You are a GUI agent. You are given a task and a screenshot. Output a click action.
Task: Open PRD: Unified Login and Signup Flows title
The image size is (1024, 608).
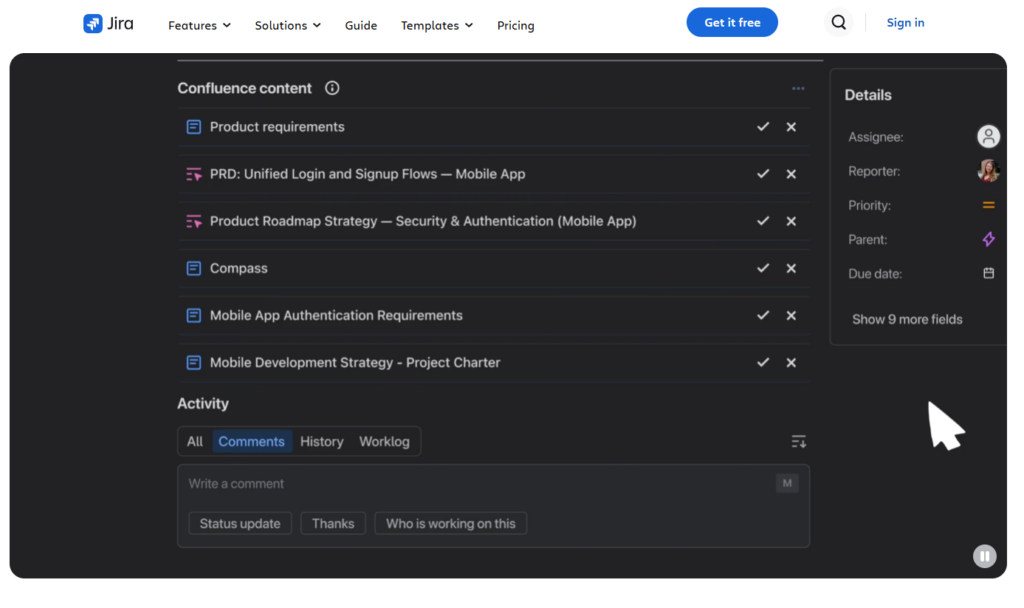click(367, 174)
